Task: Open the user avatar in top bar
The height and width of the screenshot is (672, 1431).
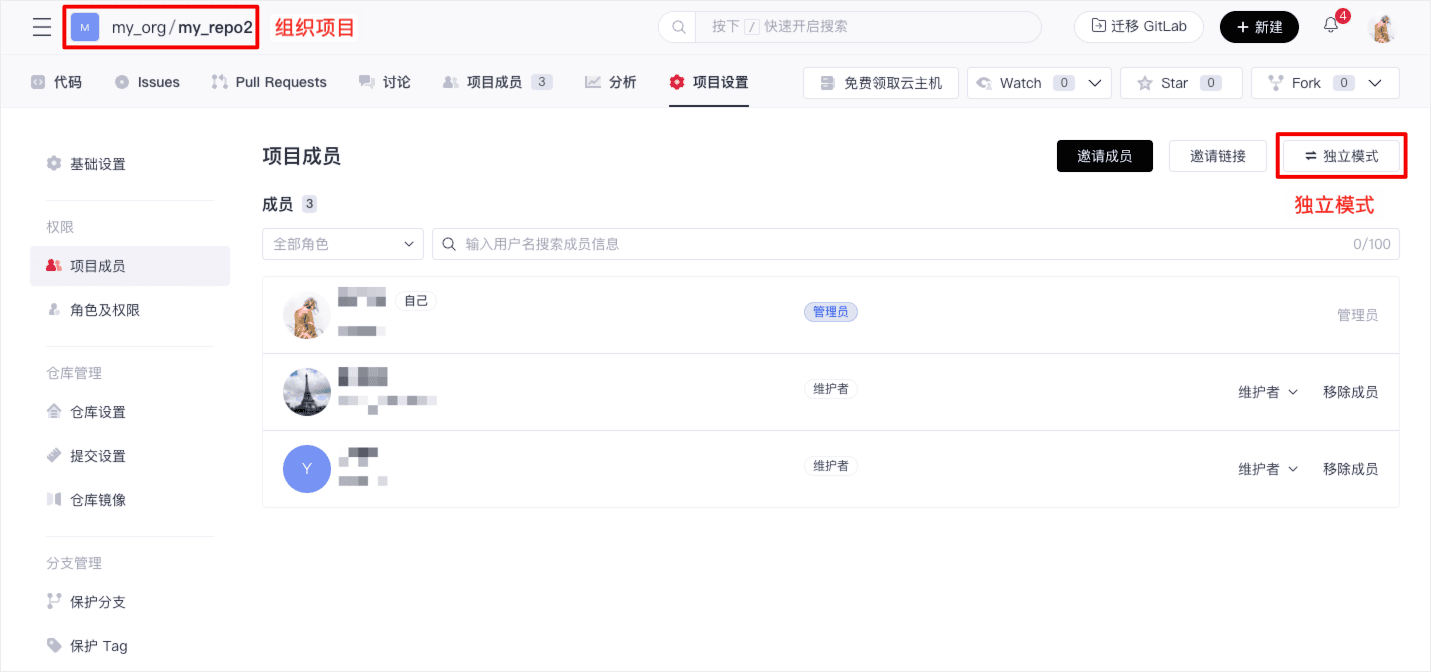Action: (1382, 28)
